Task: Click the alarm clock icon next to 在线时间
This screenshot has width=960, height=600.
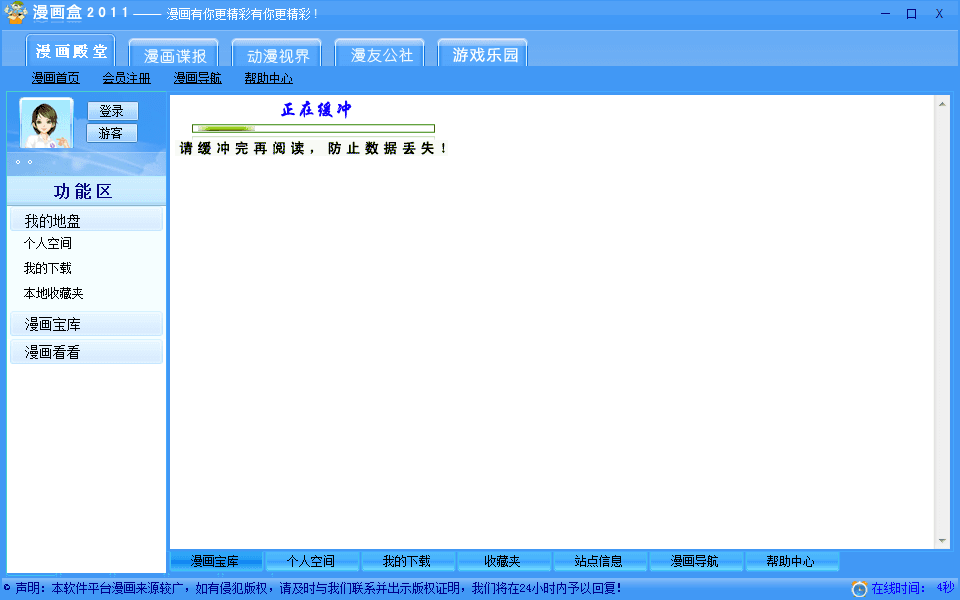Action: [858, 589]
